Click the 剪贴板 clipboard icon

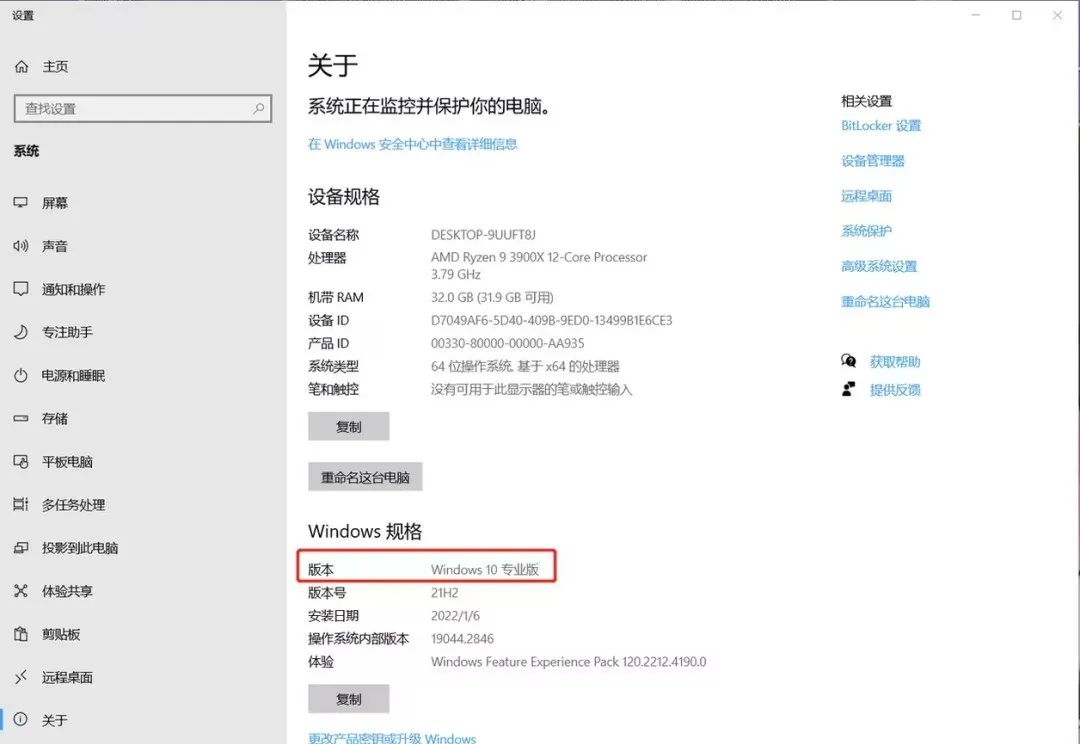coord(21,634)
